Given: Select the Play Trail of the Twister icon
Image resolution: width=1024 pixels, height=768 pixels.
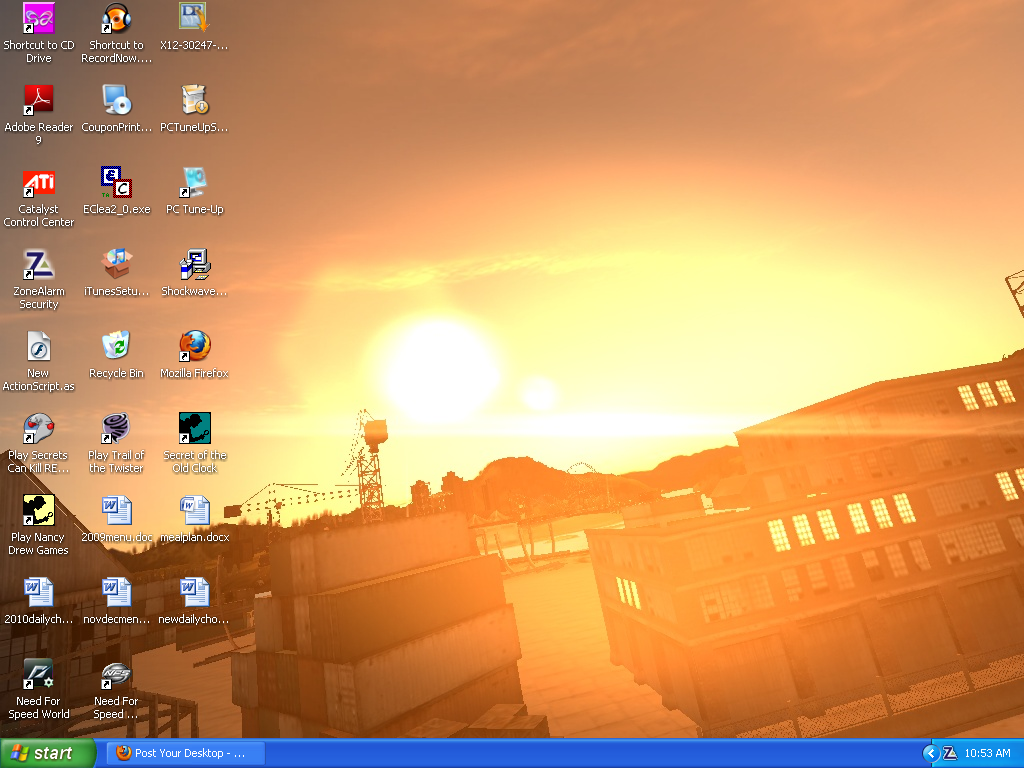Looking at the screenshot, I should (x=116, y=429).
